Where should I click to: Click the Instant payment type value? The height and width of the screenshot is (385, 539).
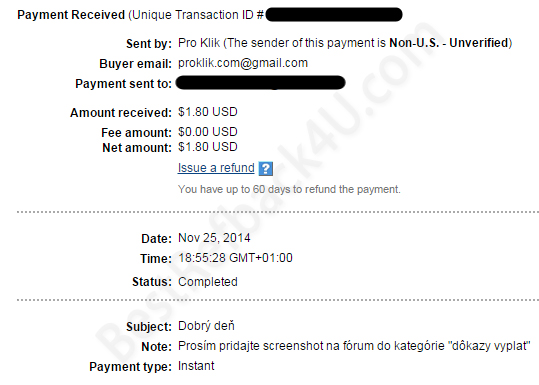coord(196,366)
